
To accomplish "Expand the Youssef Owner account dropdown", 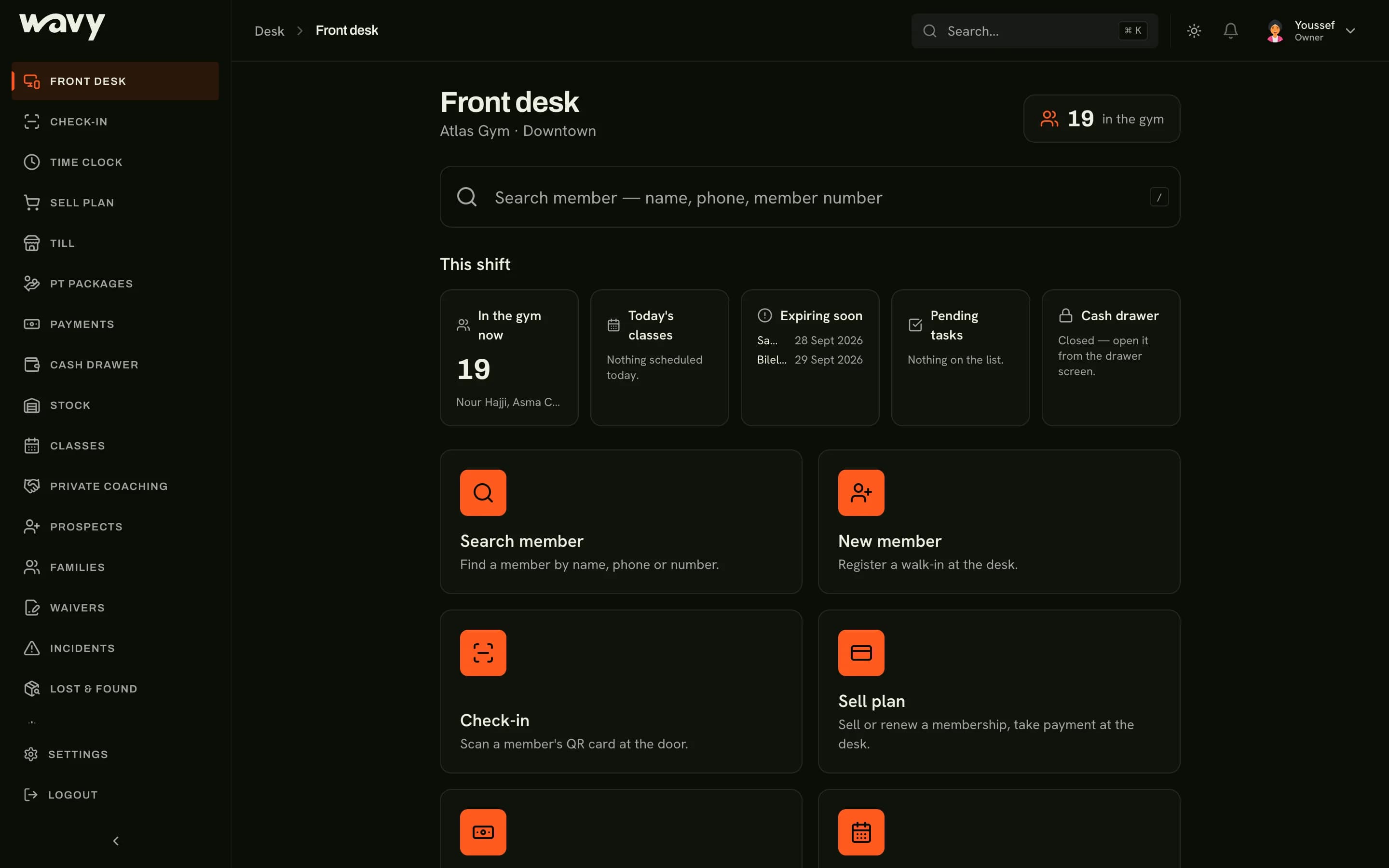I will (x=1311, y=31).
